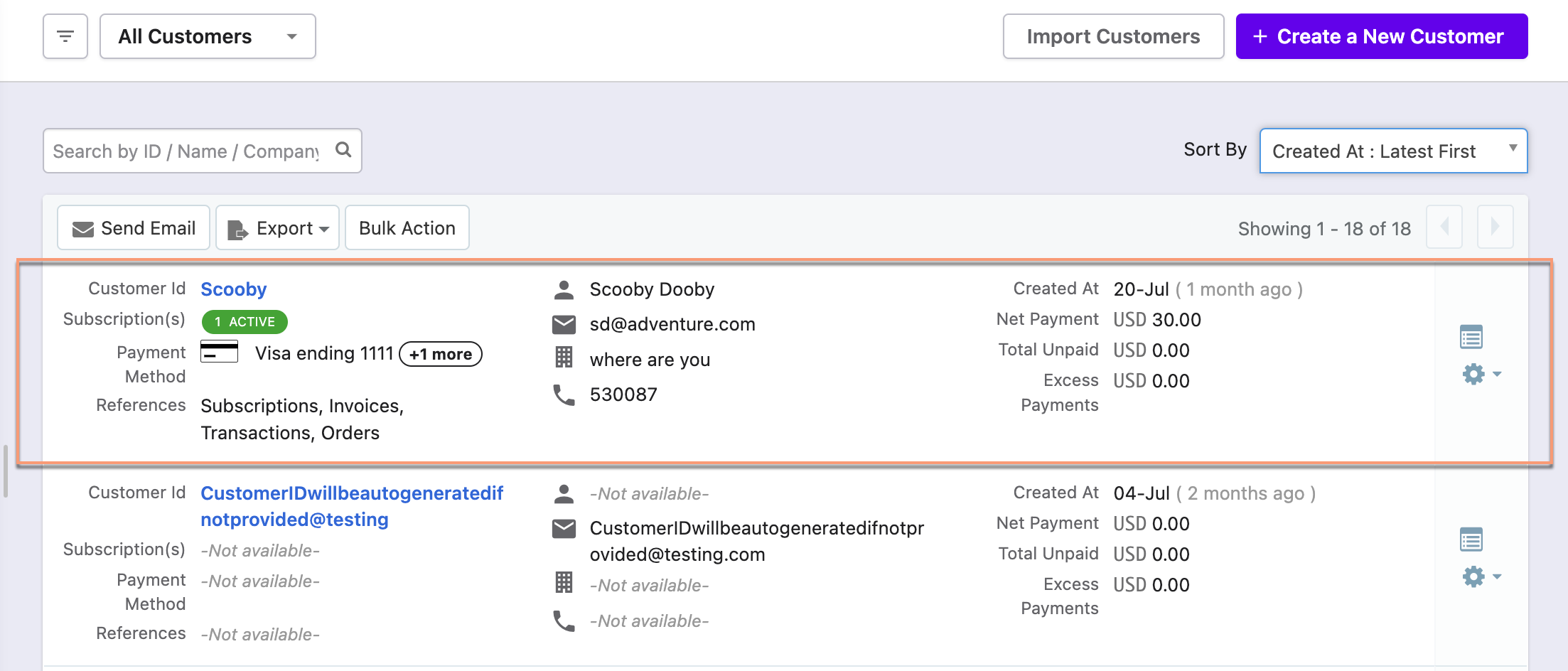Click the search magnifier icon
The height and width of the screenshot is (671, 1568).
[x=343, y=150]
